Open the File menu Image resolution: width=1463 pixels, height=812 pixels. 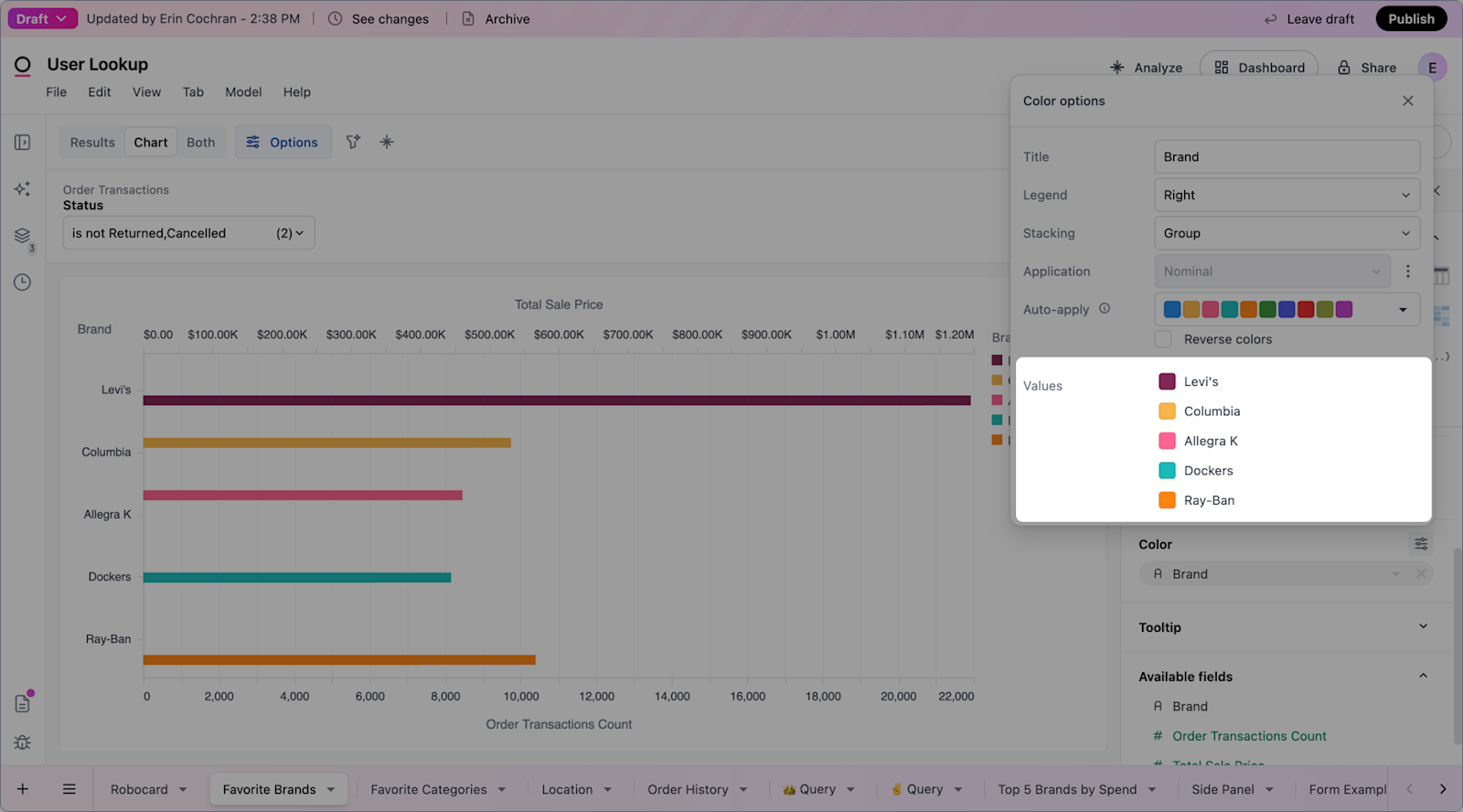pyautogui.click(x=57, y=92)
